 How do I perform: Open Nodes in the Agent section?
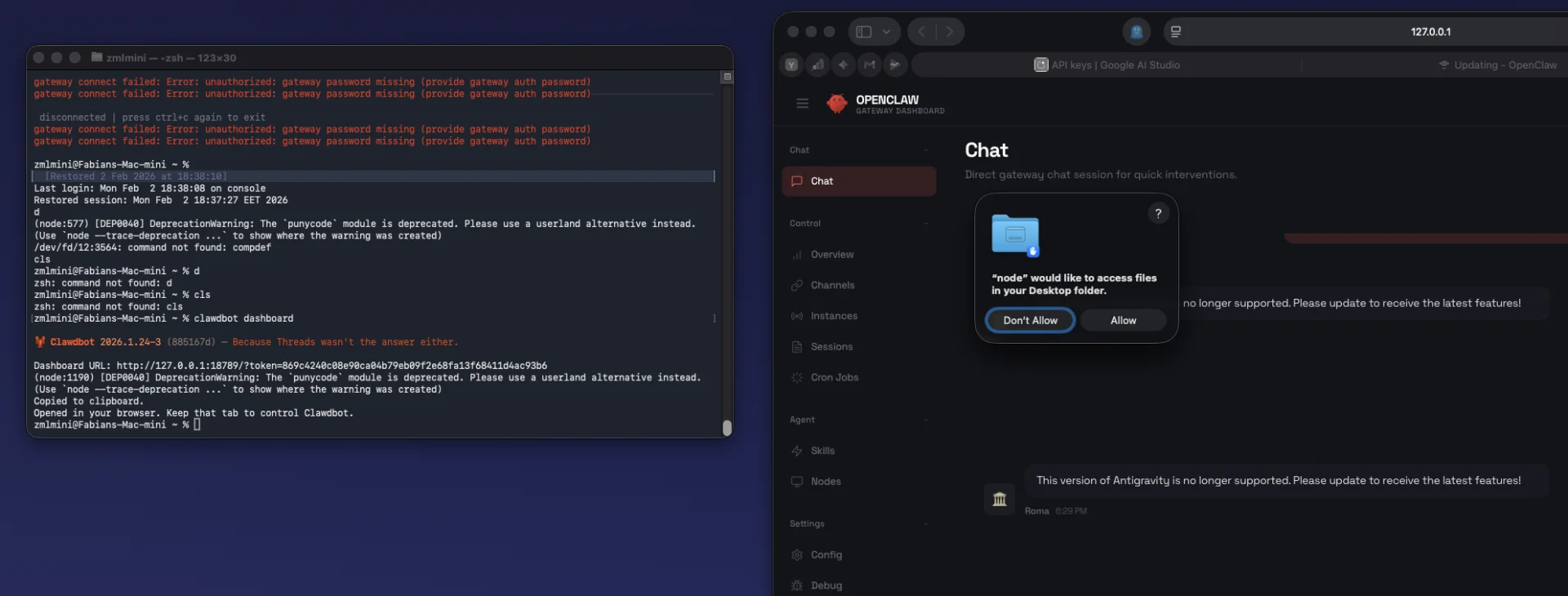[858, 482]
